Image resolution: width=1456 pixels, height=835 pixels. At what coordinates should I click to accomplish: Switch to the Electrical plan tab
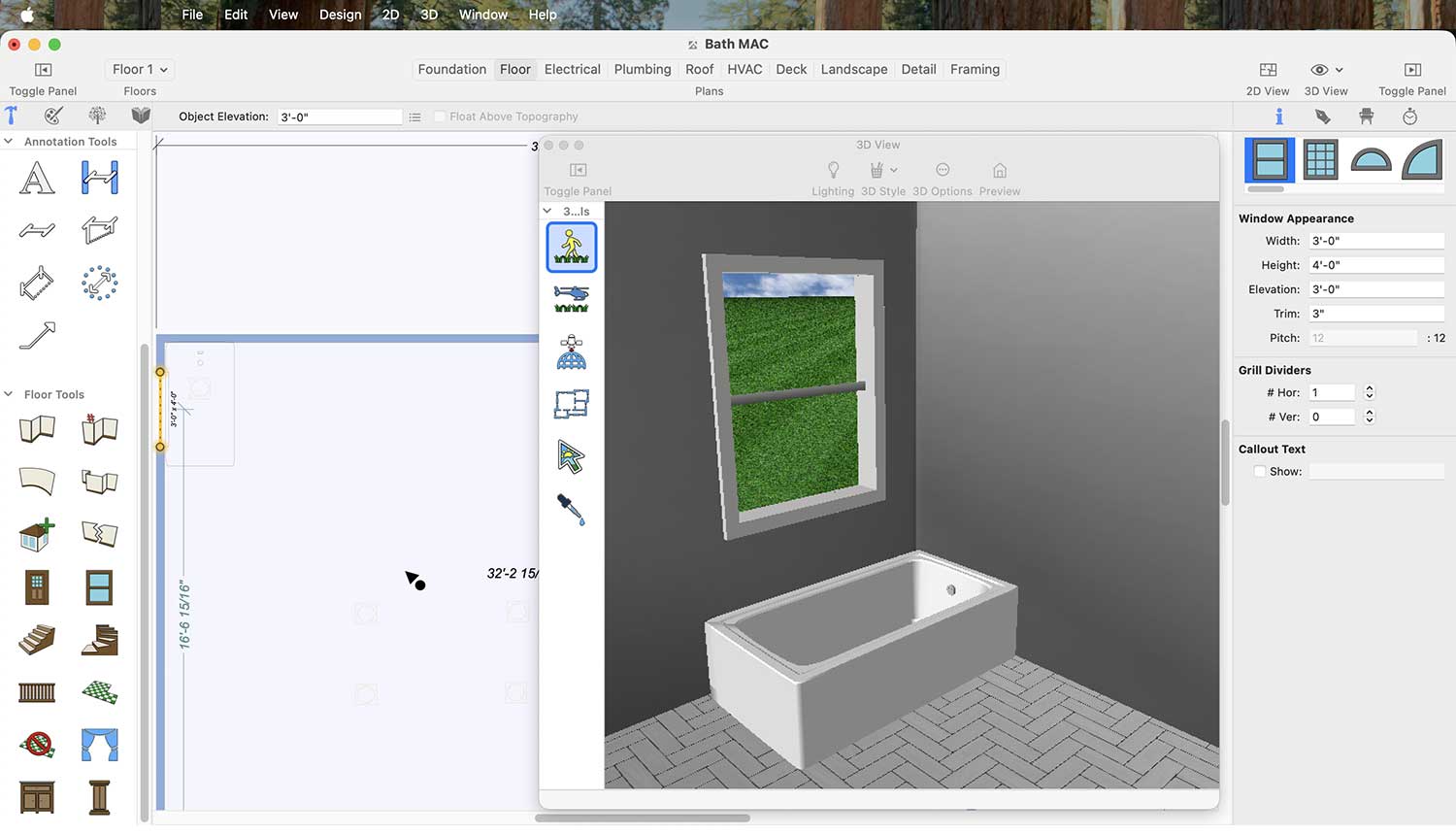point(572,70)
